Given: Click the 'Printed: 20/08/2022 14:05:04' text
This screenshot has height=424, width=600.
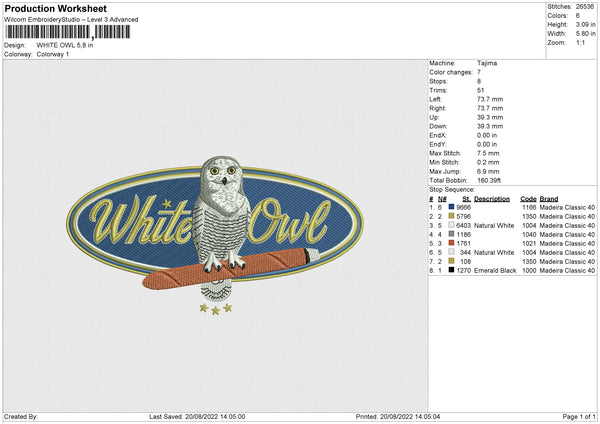Looking at the screenshot, I should tap(398, 416).
